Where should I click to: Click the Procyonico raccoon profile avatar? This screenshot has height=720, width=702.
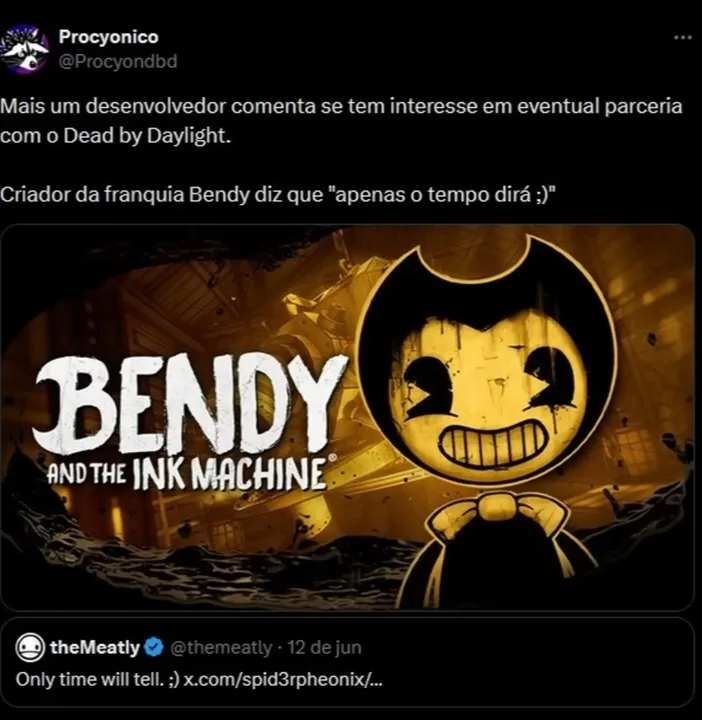[24, 49]
